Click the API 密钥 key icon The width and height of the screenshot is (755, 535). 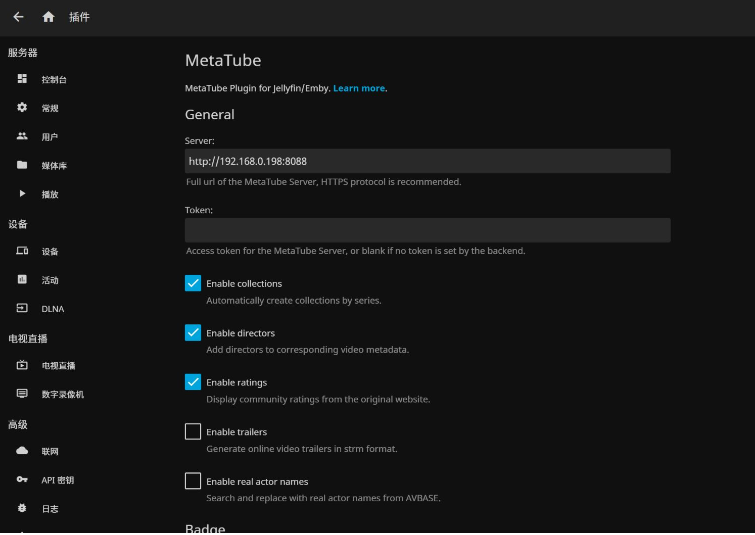point(22,480)
